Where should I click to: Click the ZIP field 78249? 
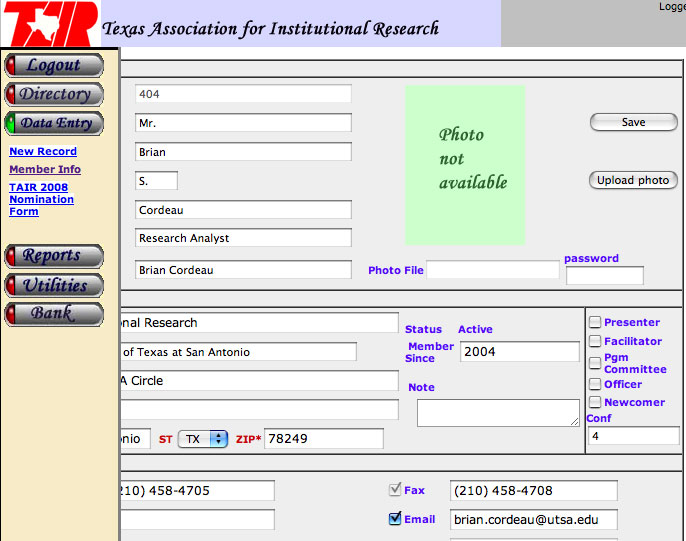tap(324, 439)
